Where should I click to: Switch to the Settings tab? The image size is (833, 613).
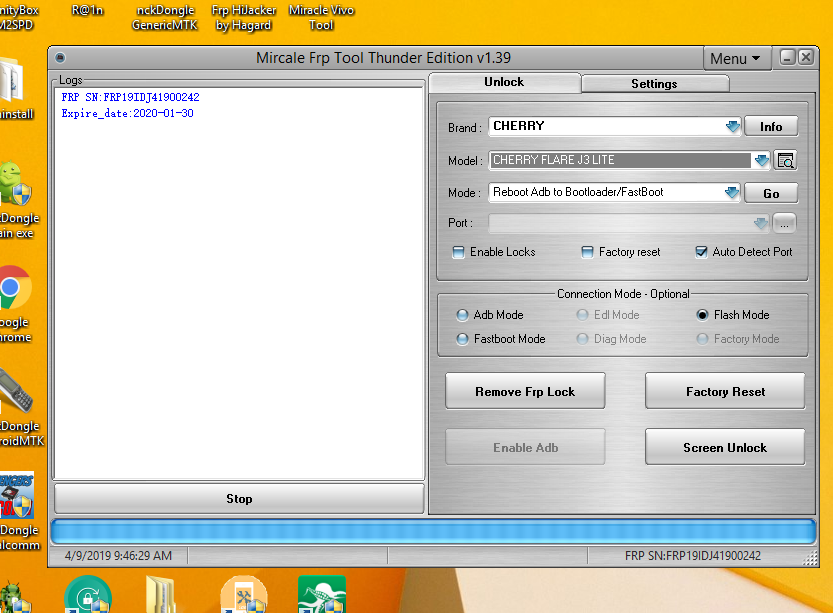654,84
